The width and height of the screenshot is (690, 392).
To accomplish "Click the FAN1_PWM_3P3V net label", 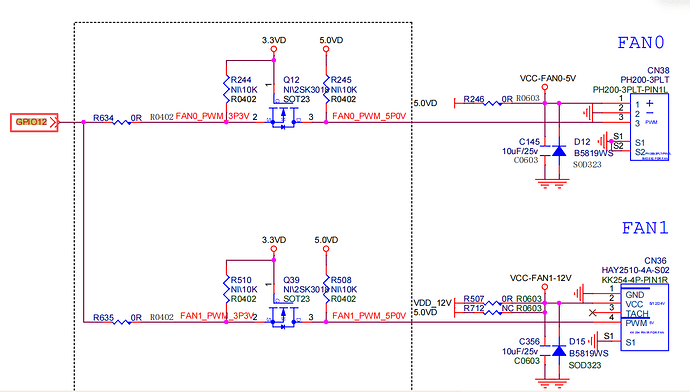I will pos(217,315).
